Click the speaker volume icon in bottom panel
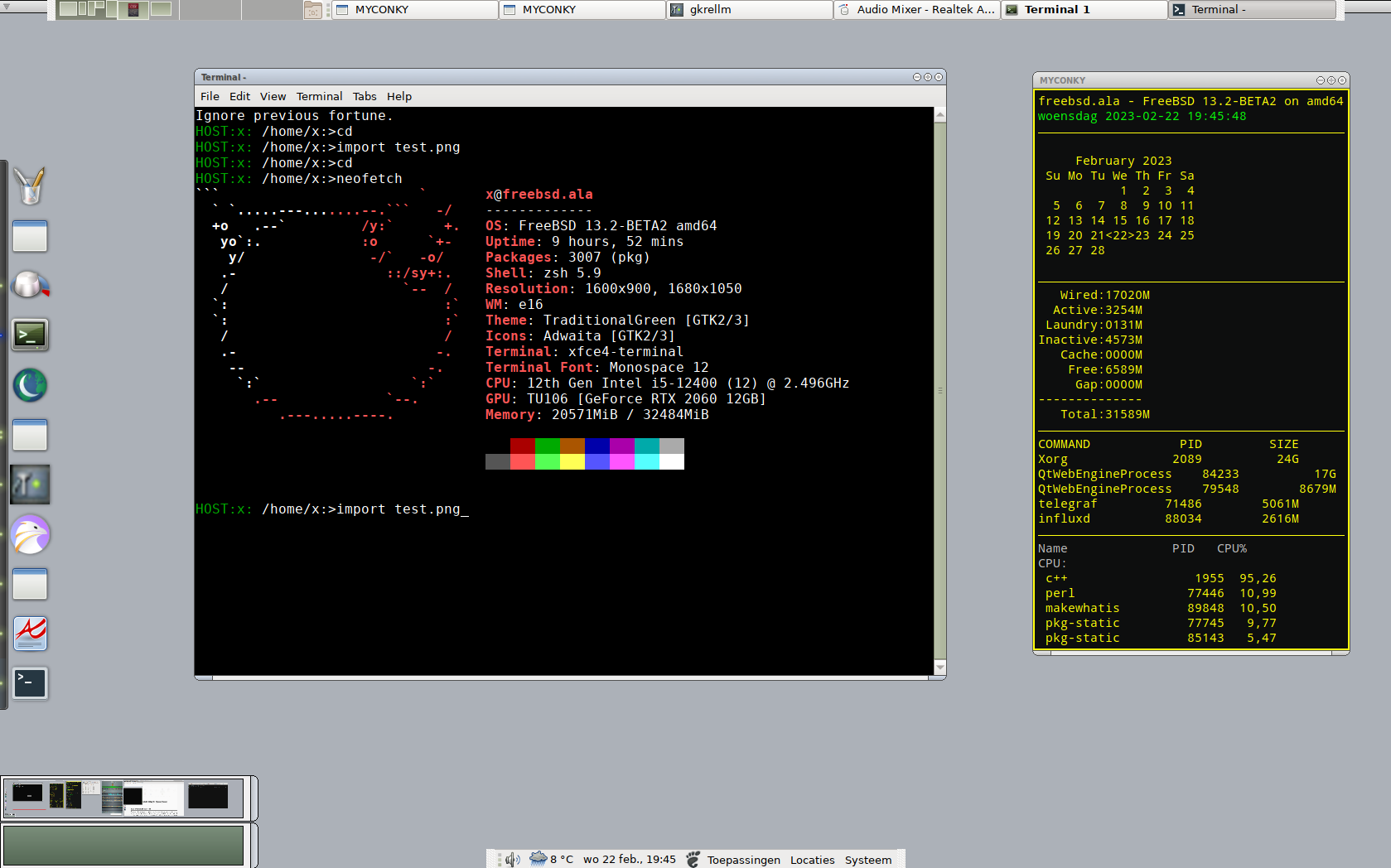The image size is (1391, 868). pos(512,859)
